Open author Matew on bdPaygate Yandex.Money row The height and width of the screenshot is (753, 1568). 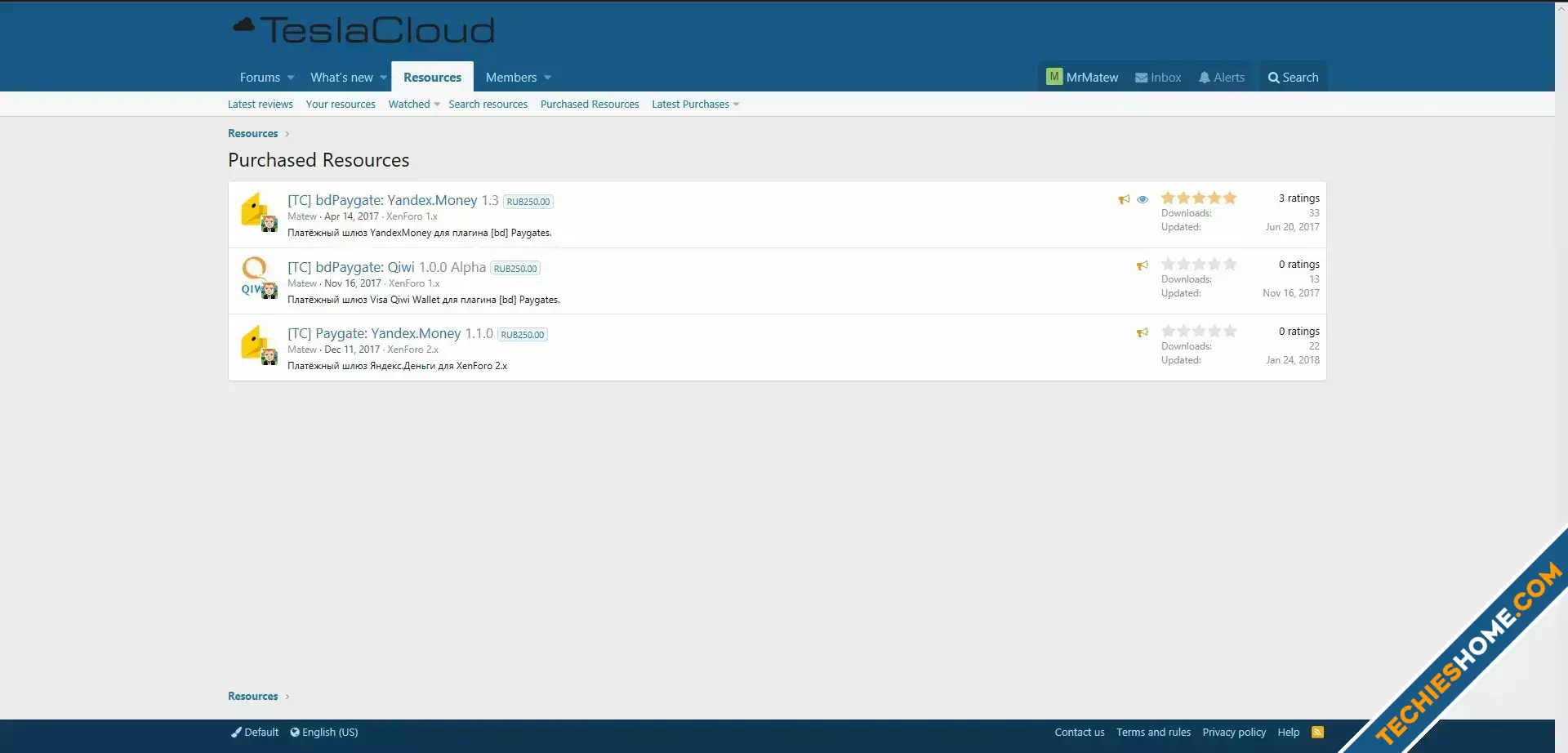pyautogui.click(x=302, y=216)
